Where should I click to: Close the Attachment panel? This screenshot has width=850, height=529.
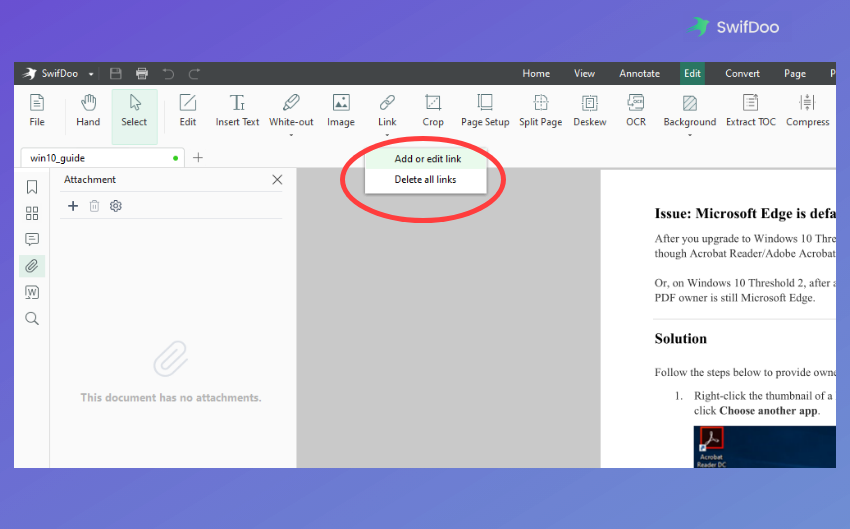pyautogui.click(x=277, y=179)
